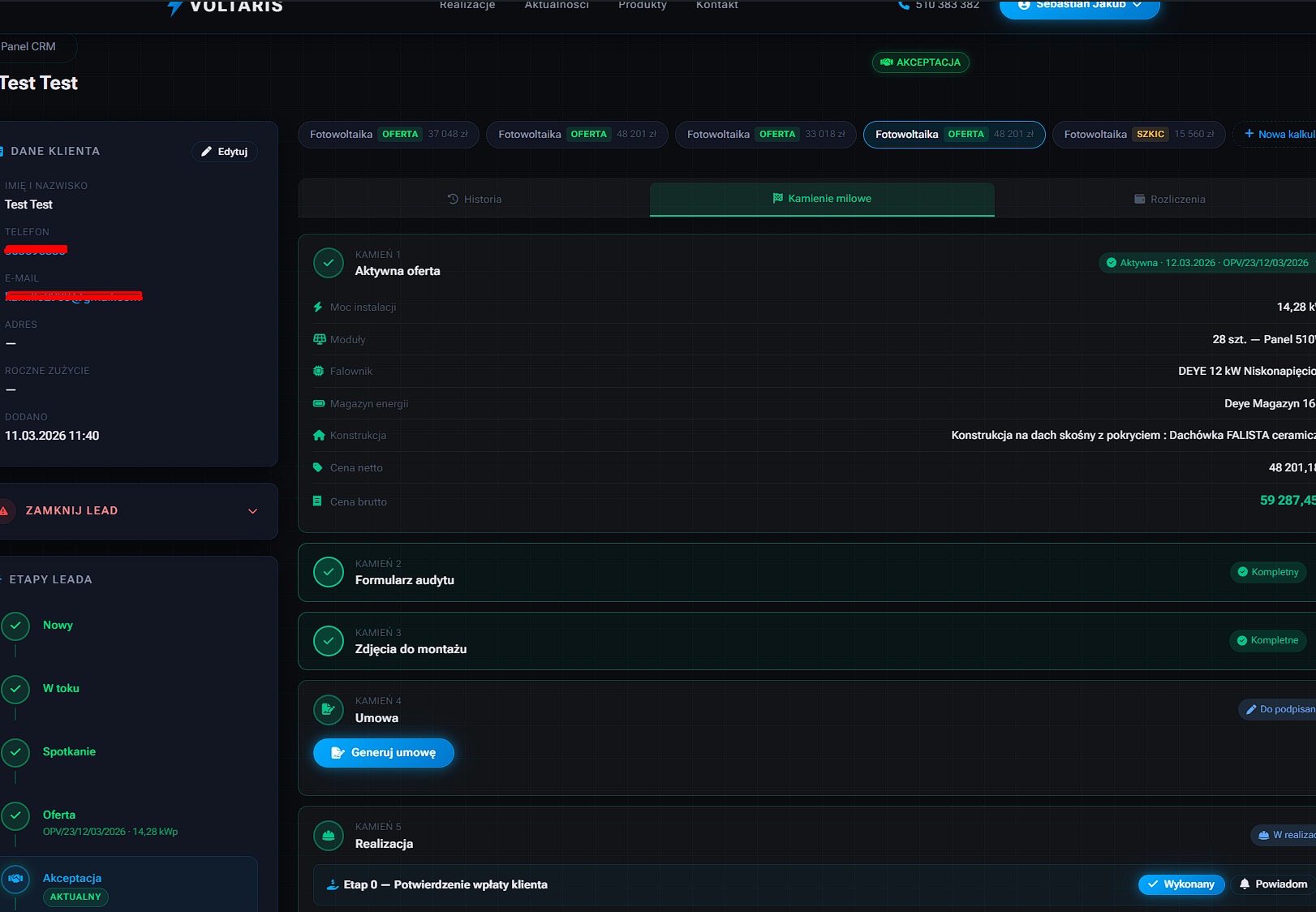The image size is (1316, 912).
Task: Switch to the Historia tab
Action: (x=475, y=200)
